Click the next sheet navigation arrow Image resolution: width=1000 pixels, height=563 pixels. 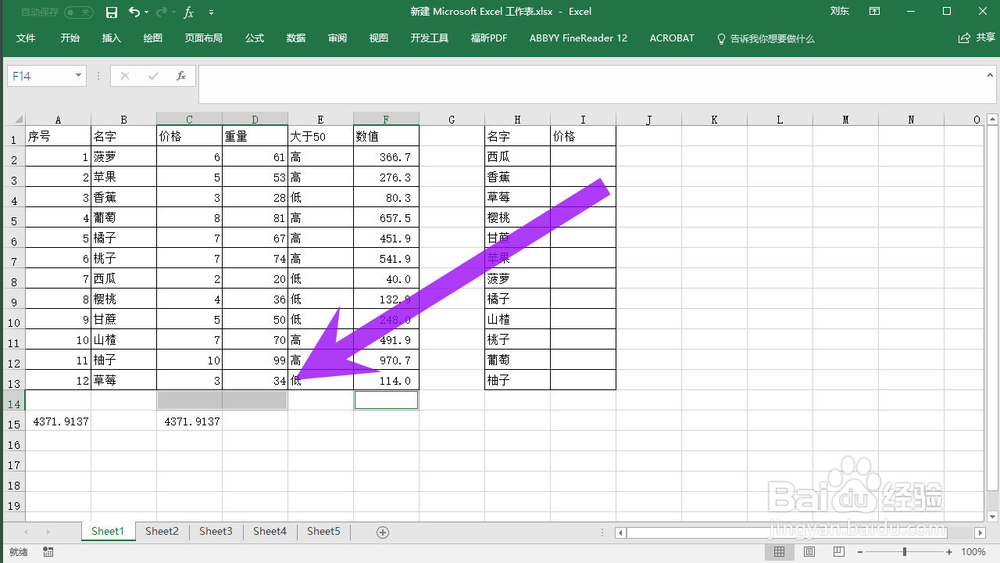click(x=48, y=532)
